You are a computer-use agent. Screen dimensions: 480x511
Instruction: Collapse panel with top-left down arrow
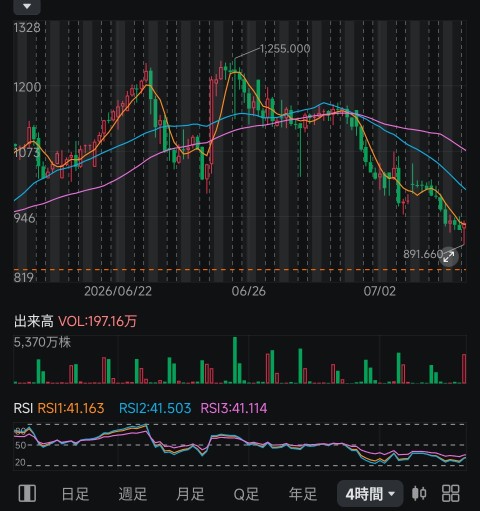click(x=27, y=7)
